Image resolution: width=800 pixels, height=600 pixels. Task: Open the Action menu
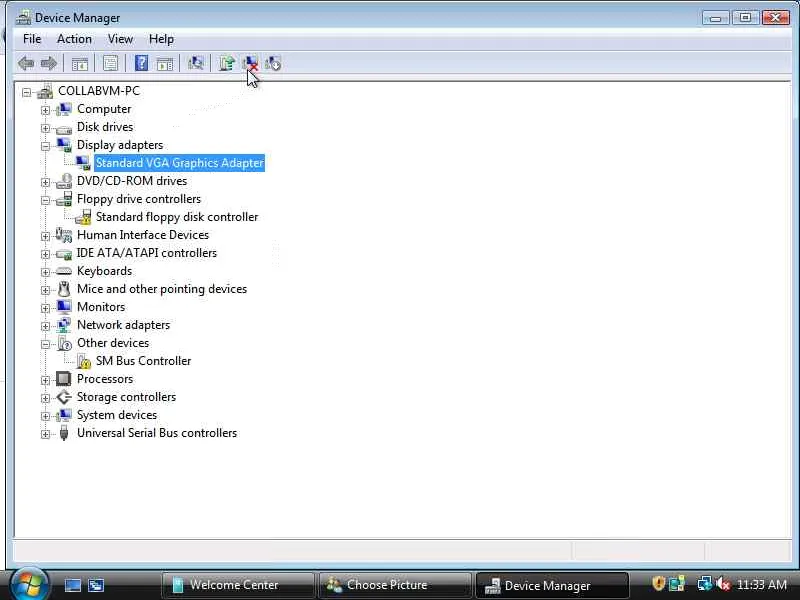74,39
